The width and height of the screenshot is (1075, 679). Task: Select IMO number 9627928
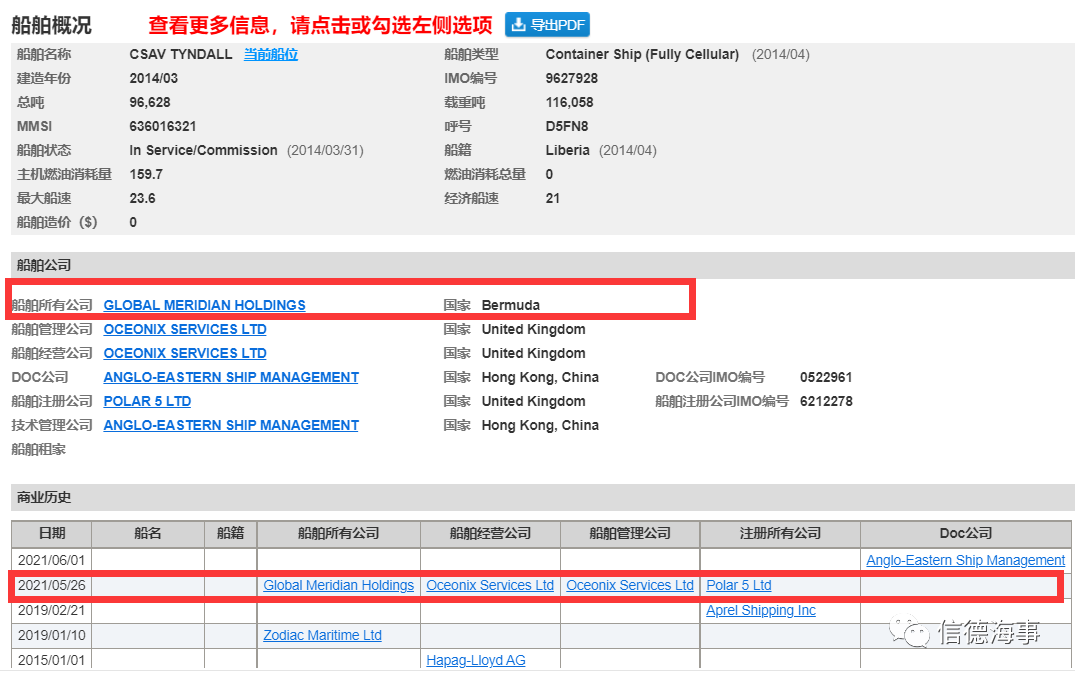[572, 78]
